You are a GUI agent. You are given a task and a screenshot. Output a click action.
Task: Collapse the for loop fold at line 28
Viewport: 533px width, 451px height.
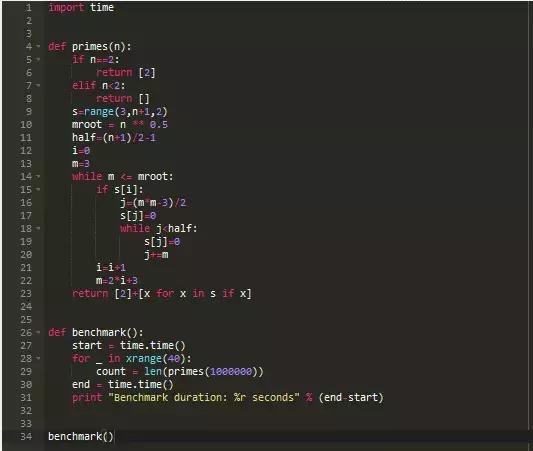point(38,358)
